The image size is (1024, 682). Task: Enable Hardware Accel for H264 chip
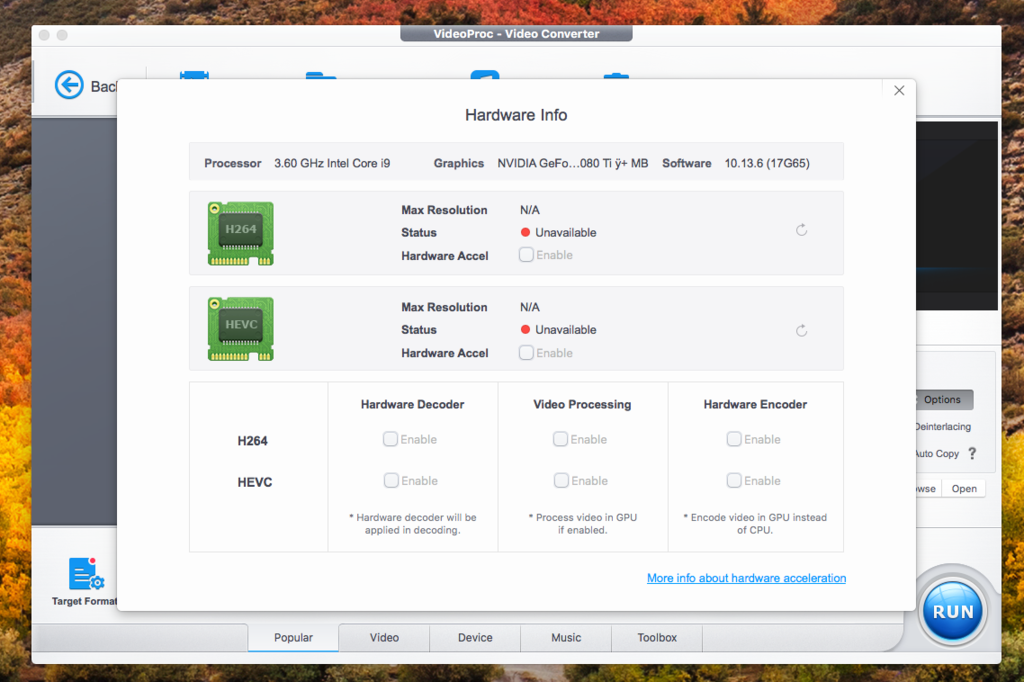[x=526, y=255]
